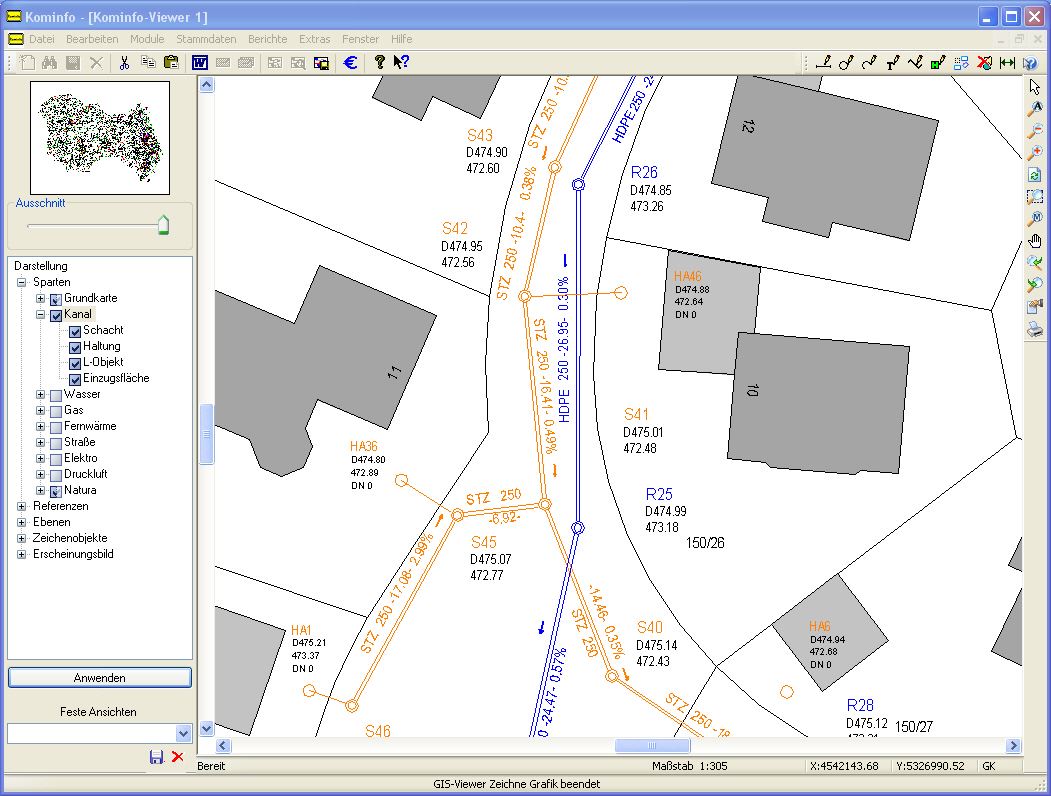Click the zoom in magnifier
The image size is (1051, 796).
tap(1035, 152)
